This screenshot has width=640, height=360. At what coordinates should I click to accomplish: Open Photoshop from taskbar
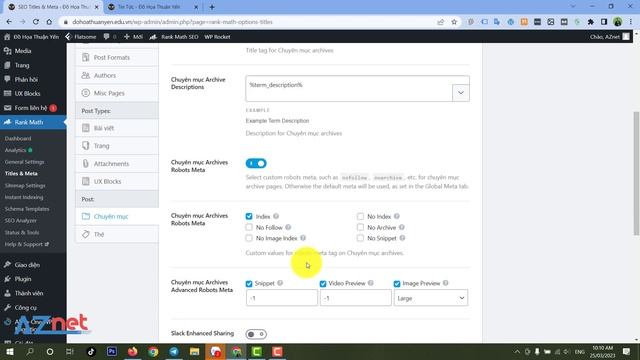click(x=111, y=351)
